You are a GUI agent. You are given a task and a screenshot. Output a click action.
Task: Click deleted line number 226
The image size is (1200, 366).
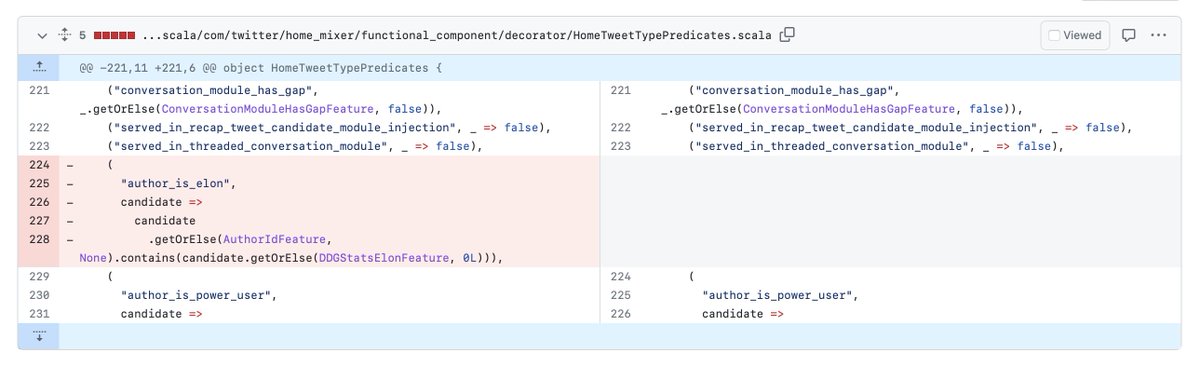pyautogui.click(x=38, y=203)
